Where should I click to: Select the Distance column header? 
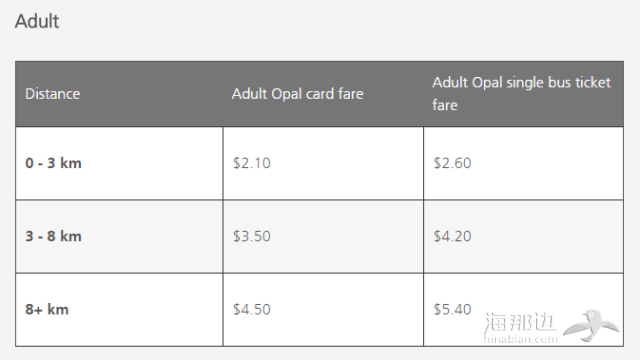pyautogui.click(x=53, y=94)
